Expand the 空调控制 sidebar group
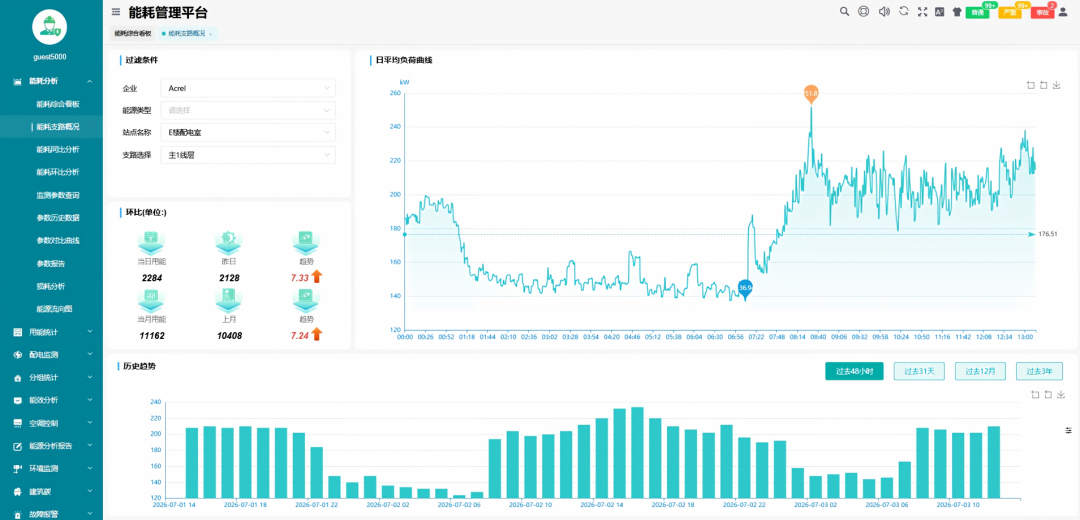Viewport: 1080px width, 520px height. click(x=52, y=423)
